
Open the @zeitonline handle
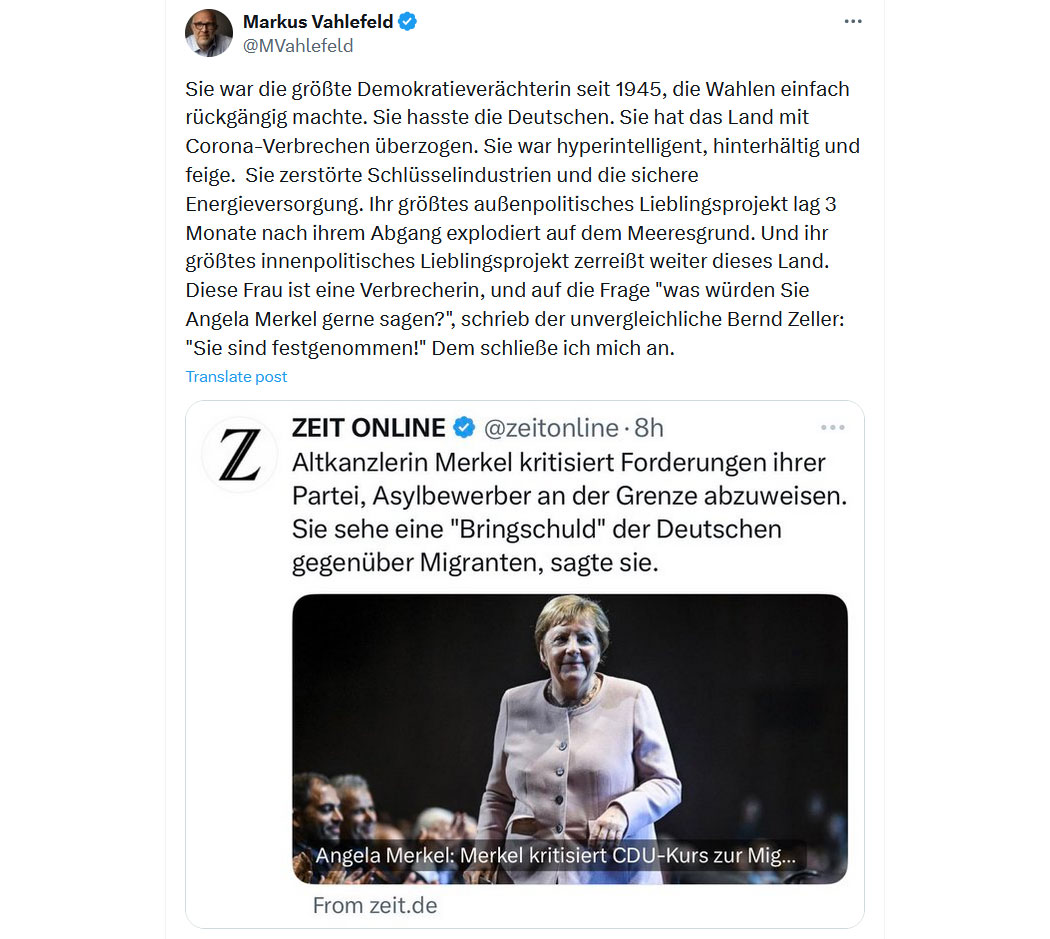pyautogui.click(x=551, y=427)
